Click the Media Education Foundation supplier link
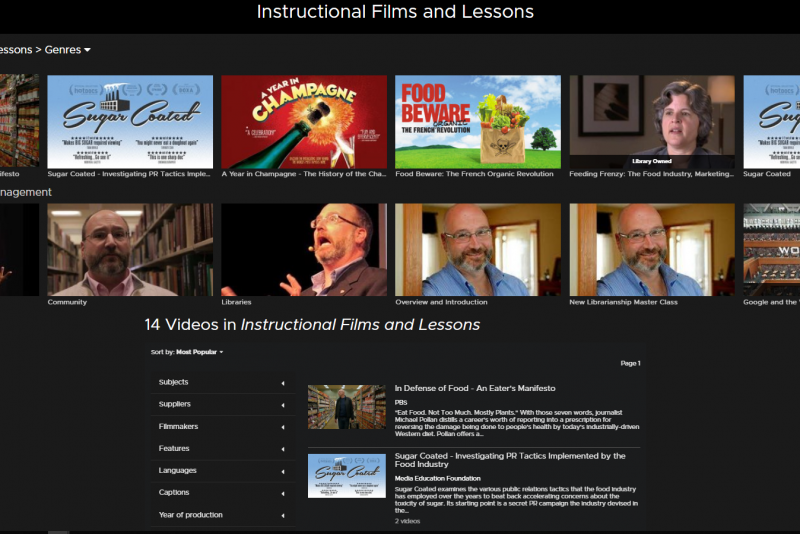Viewport: 800px width, 534px height. coord(438,478)
